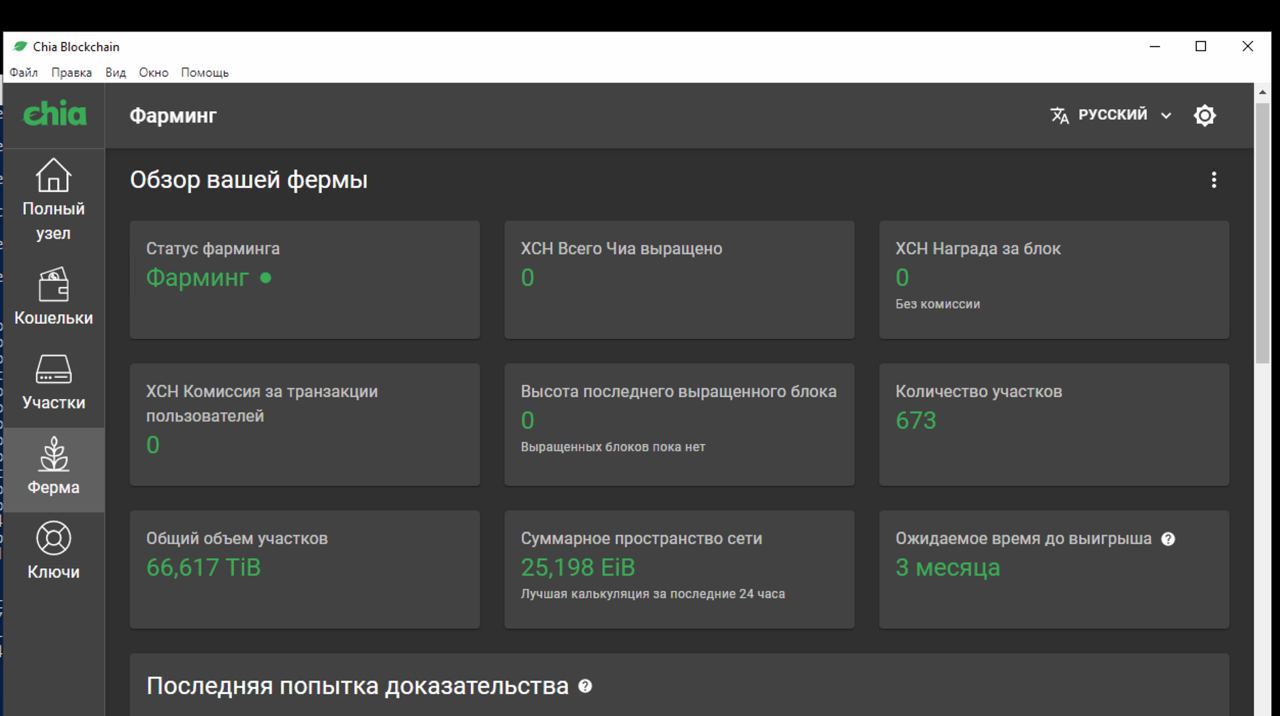
Task: Click the green Chia logo
Action: (x=54, y=114)
